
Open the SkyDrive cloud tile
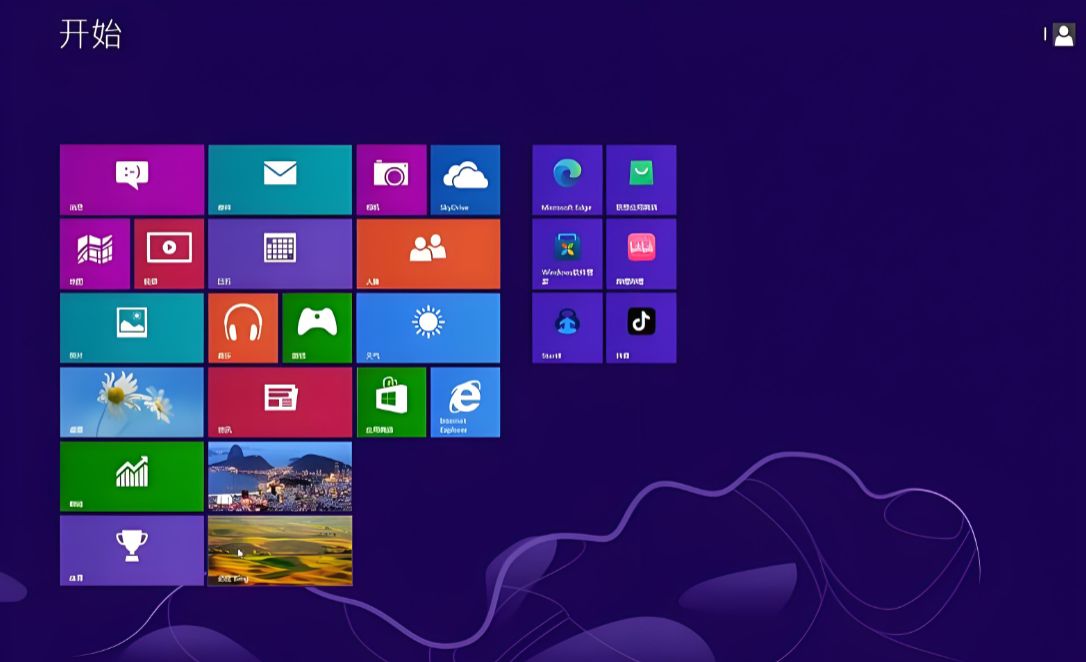coord(465,179)
